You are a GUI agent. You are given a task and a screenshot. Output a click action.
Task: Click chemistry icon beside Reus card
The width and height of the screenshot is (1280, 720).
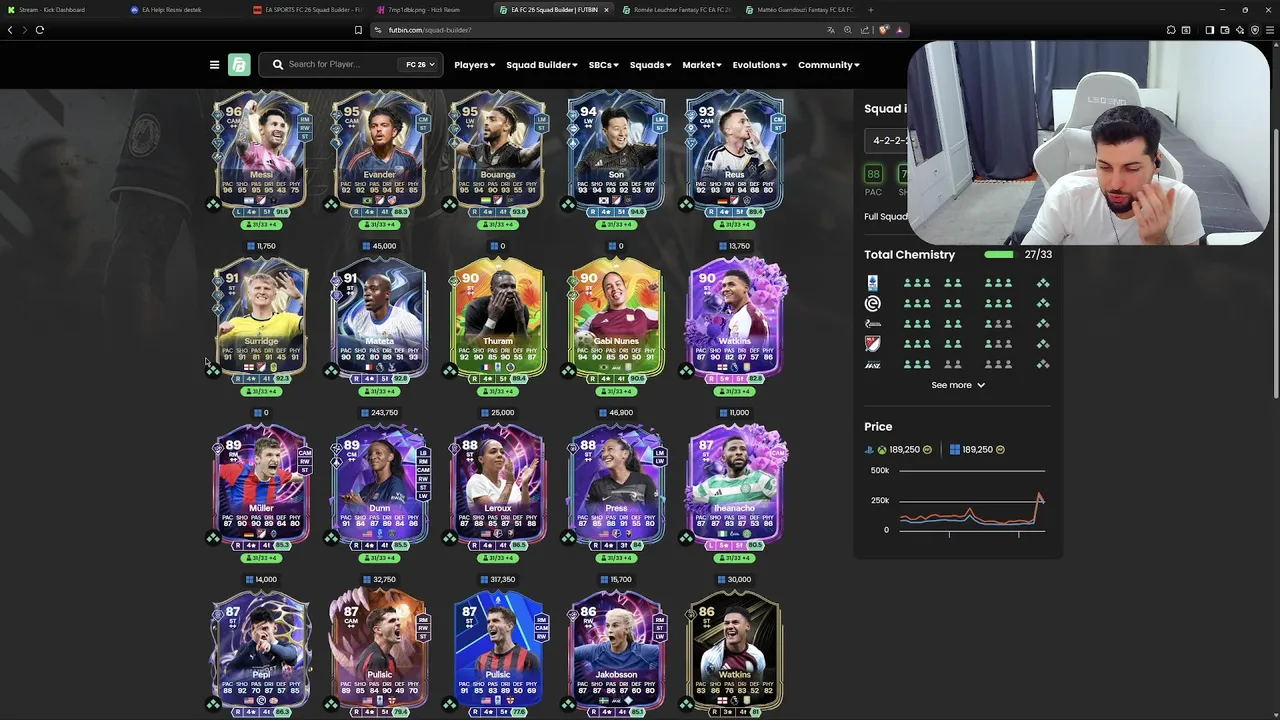[686, 204]
